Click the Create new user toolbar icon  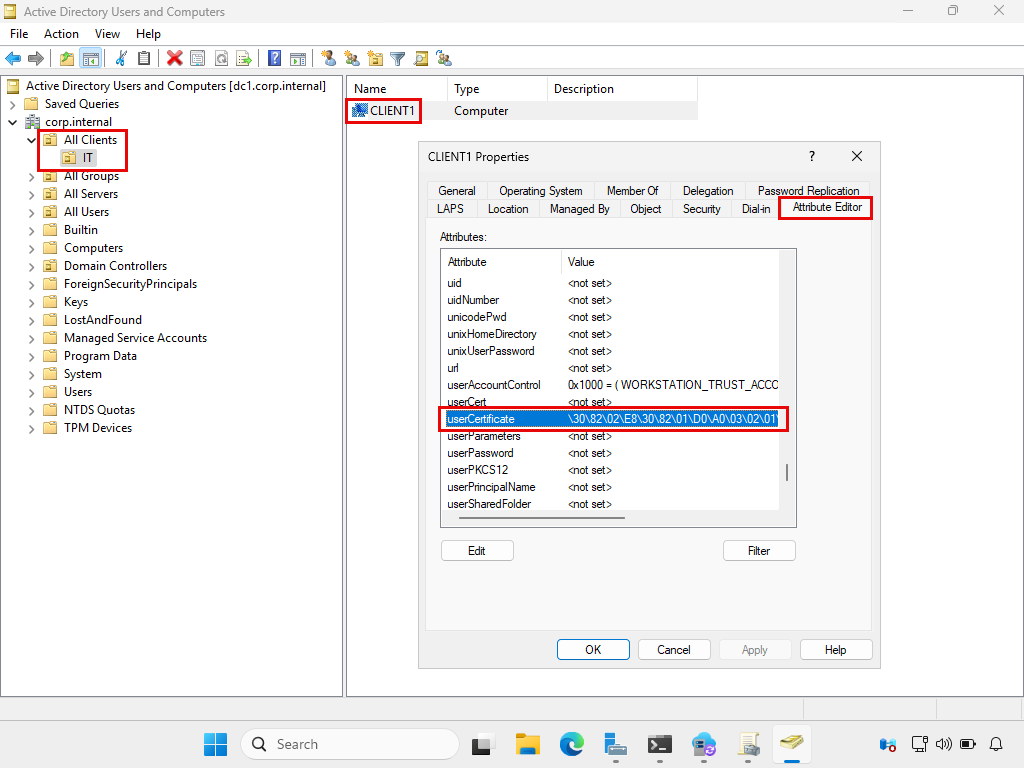(328, 59)
